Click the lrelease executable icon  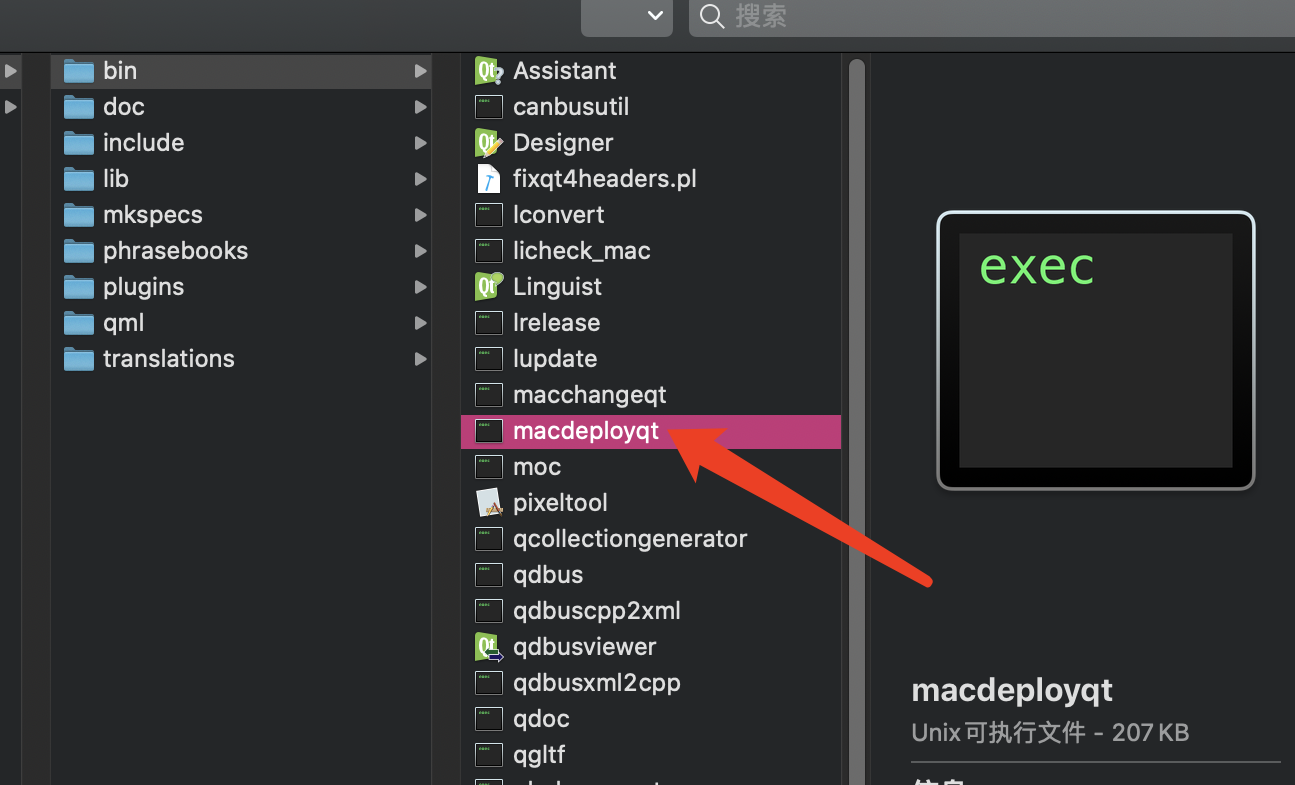pos(488,323)
